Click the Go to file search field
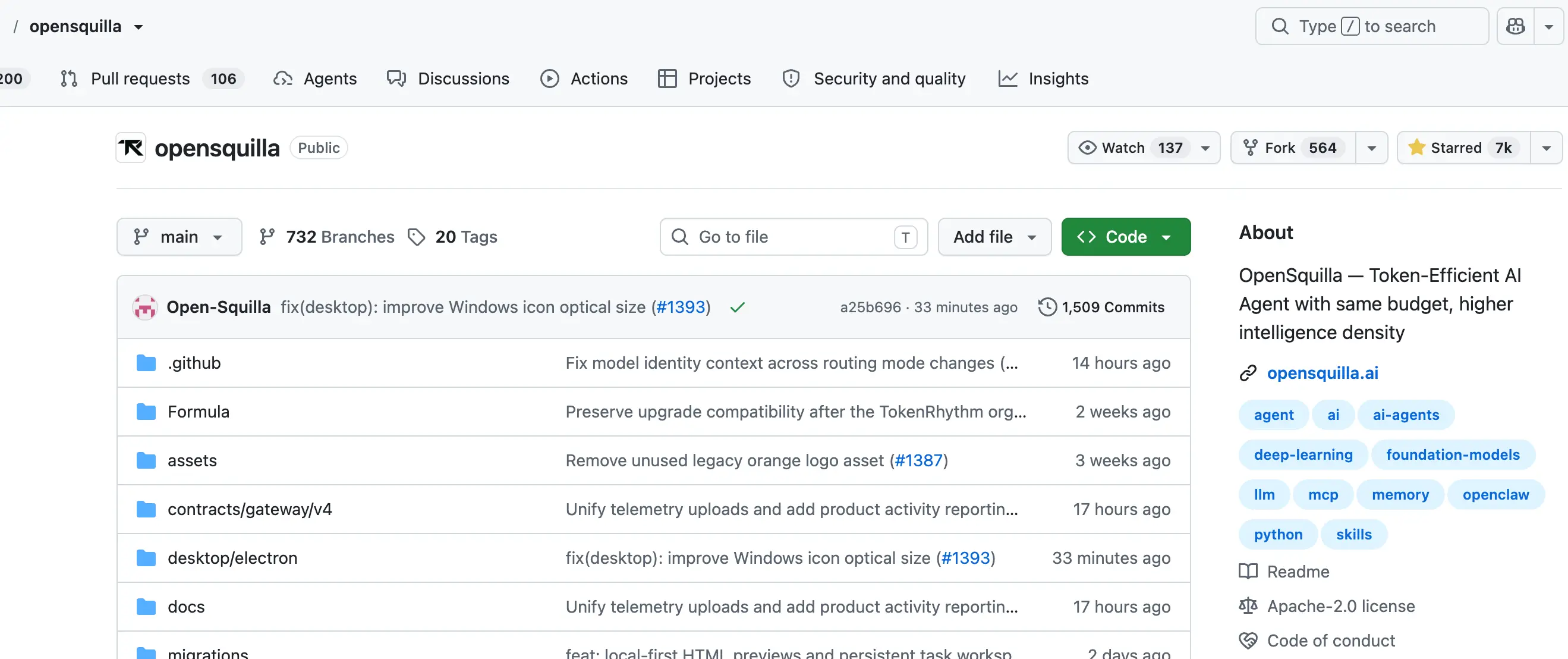The width and height of the screenshot is (1568, 659). pyautogui.click(x=793, y=237)
